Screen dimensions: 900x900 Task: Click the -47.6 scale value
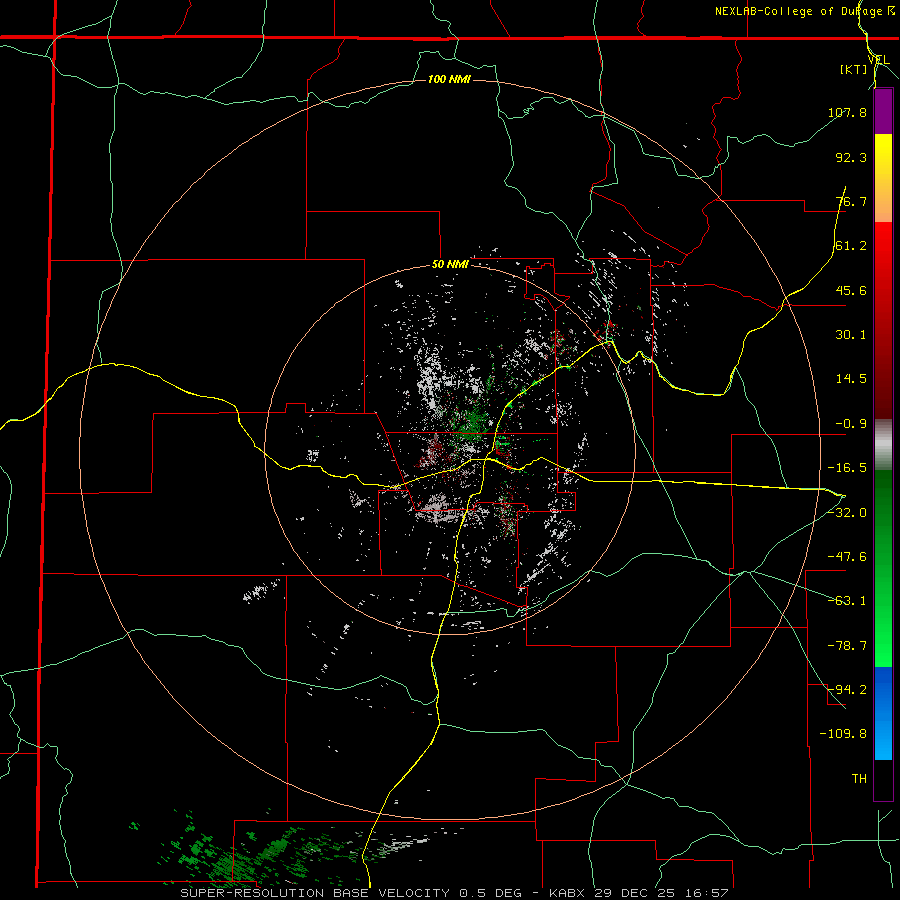847,557
